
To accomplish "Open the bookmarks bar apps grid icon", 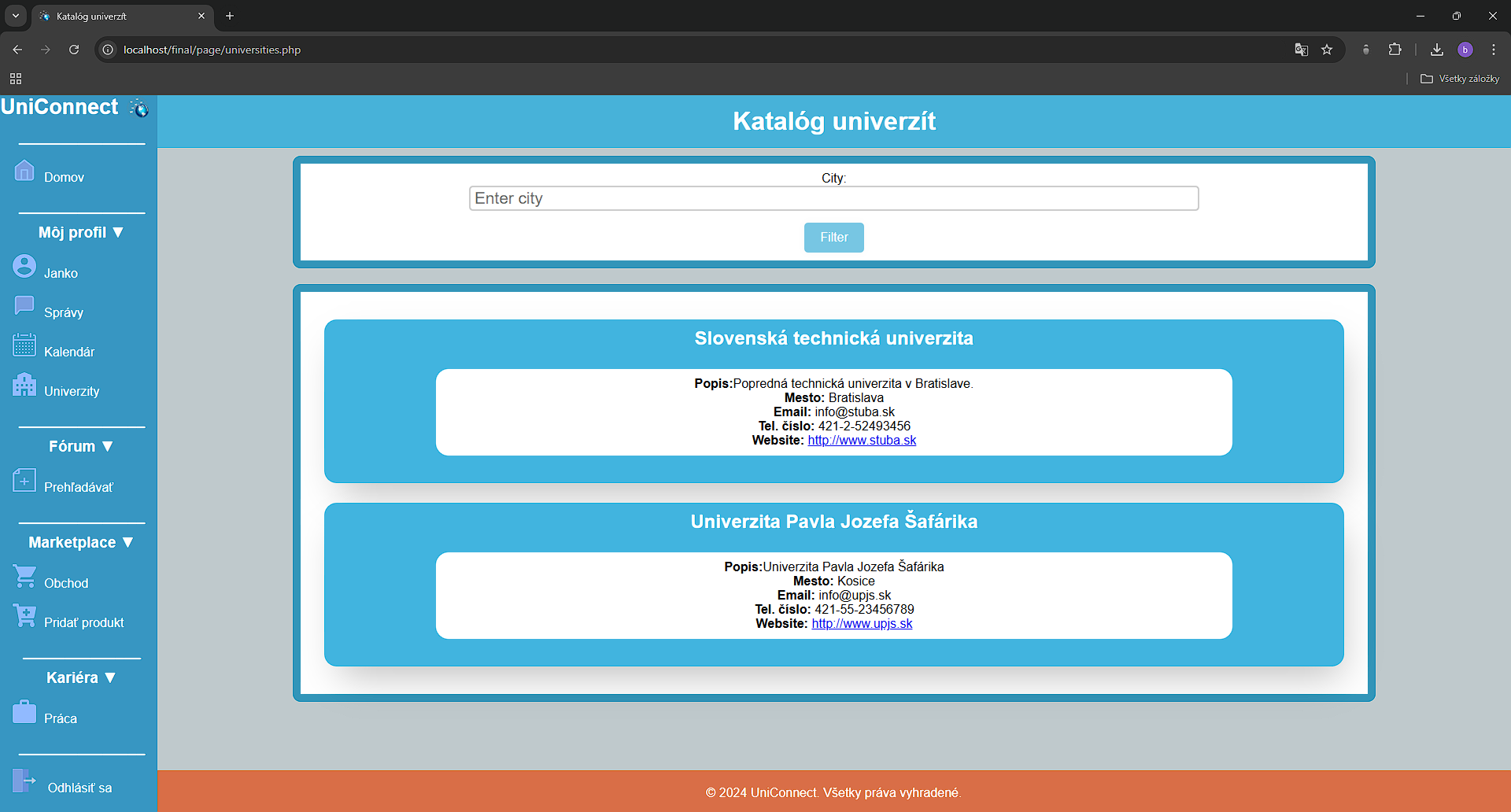I will point(16,79).
